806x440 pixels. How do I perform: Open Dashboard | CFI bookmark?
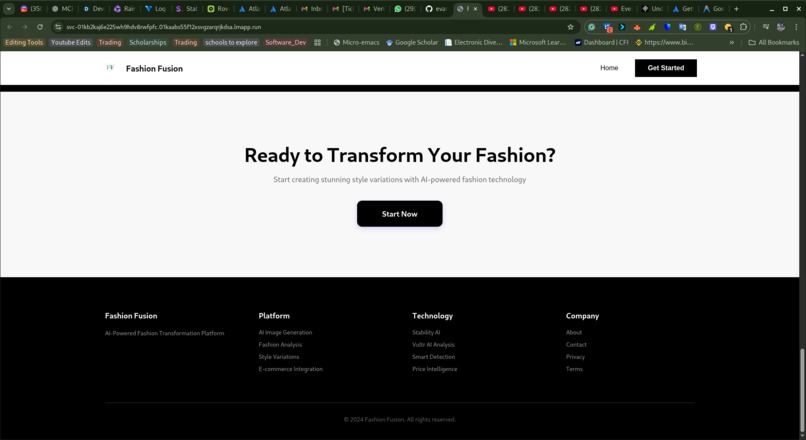point(601,42)
